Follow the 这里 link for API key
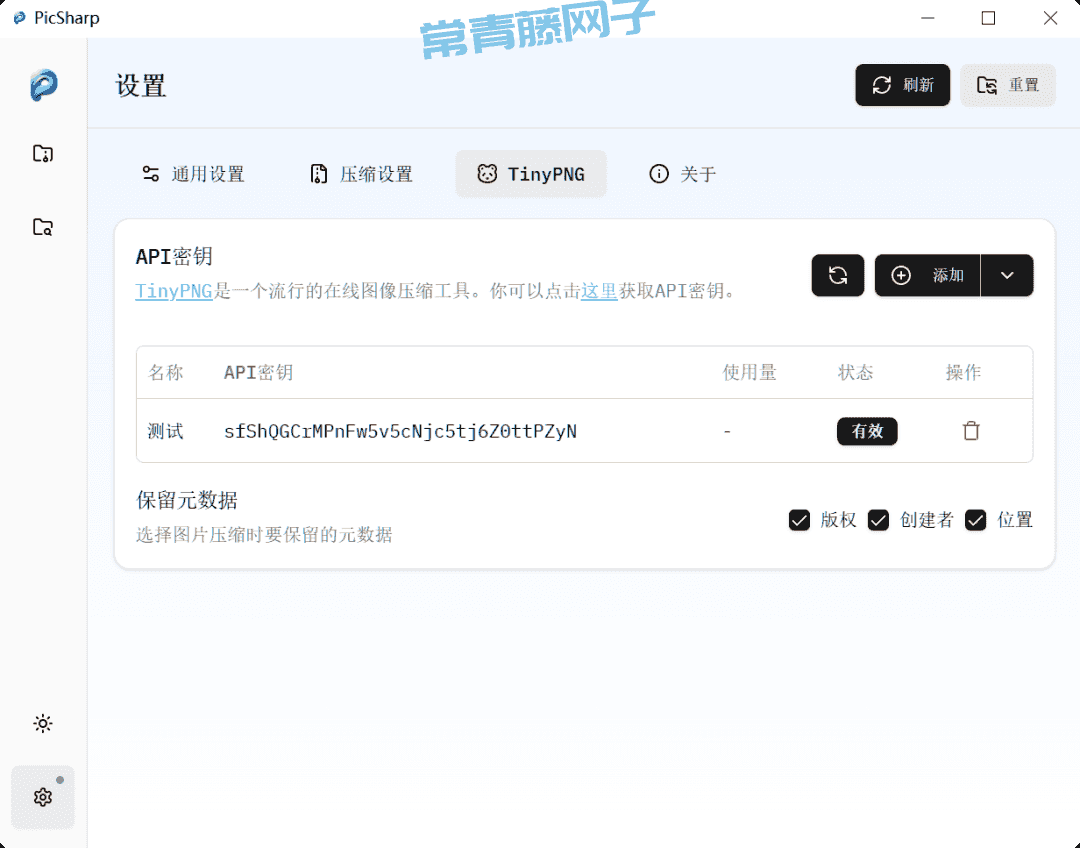The width and height of the screenshot is (1080, 848). (x=599, y=291)
